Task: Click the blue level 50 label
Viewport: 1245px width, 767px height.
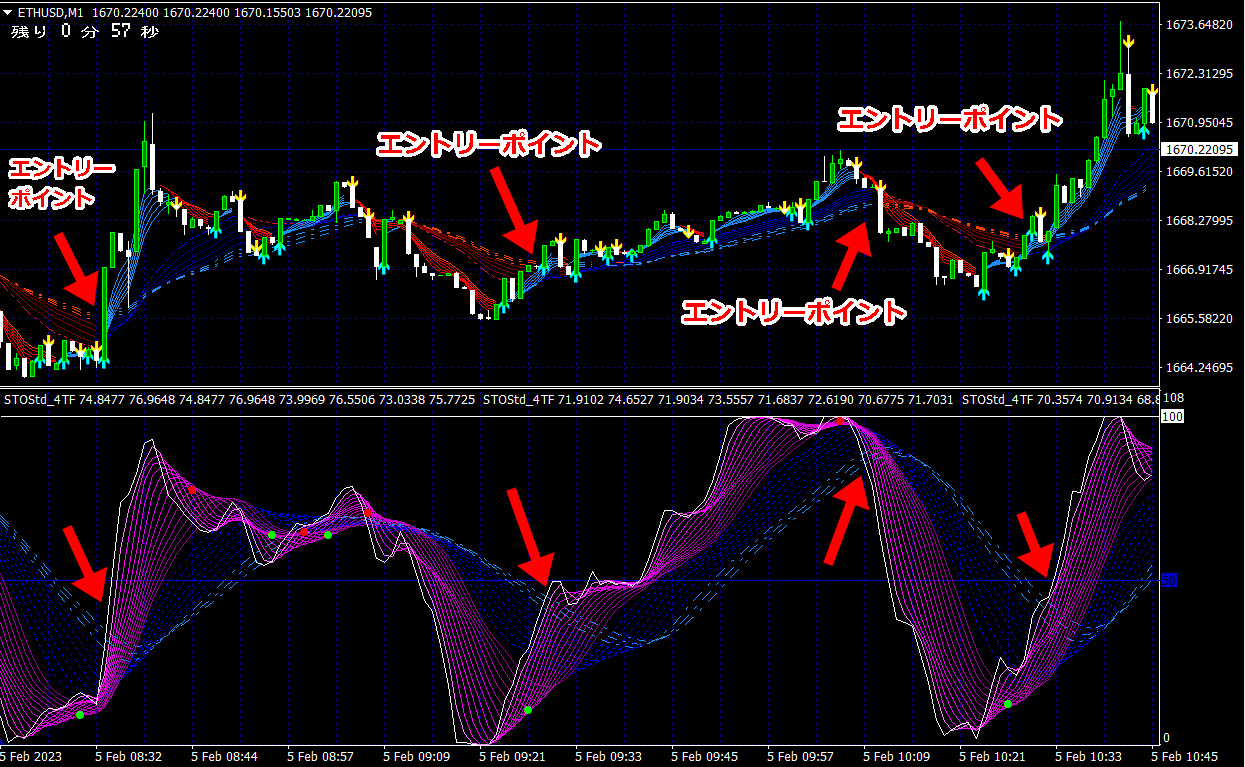Action: pos(1169,581)
